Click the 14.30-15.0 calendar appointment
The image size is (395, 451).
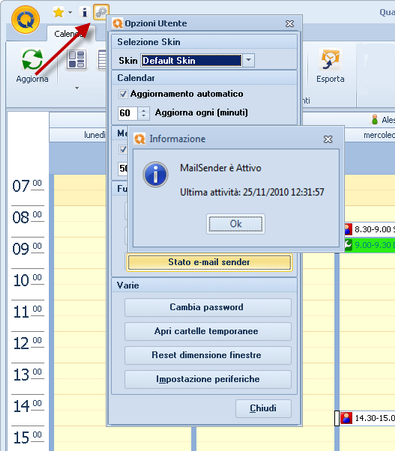click(368, 418)
